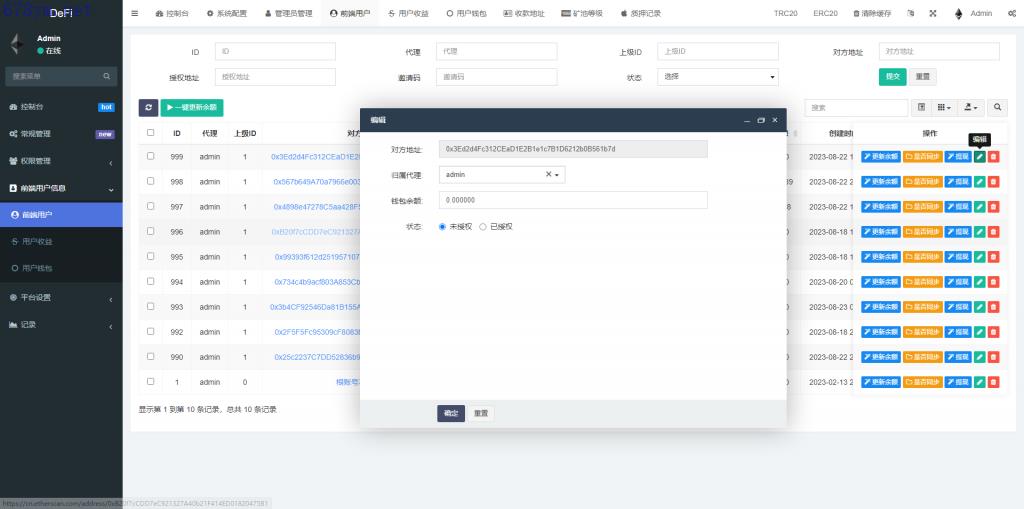Open the settings gears icon at top right
This screenshot has height=509, width=1024.
click(1012, 14)
